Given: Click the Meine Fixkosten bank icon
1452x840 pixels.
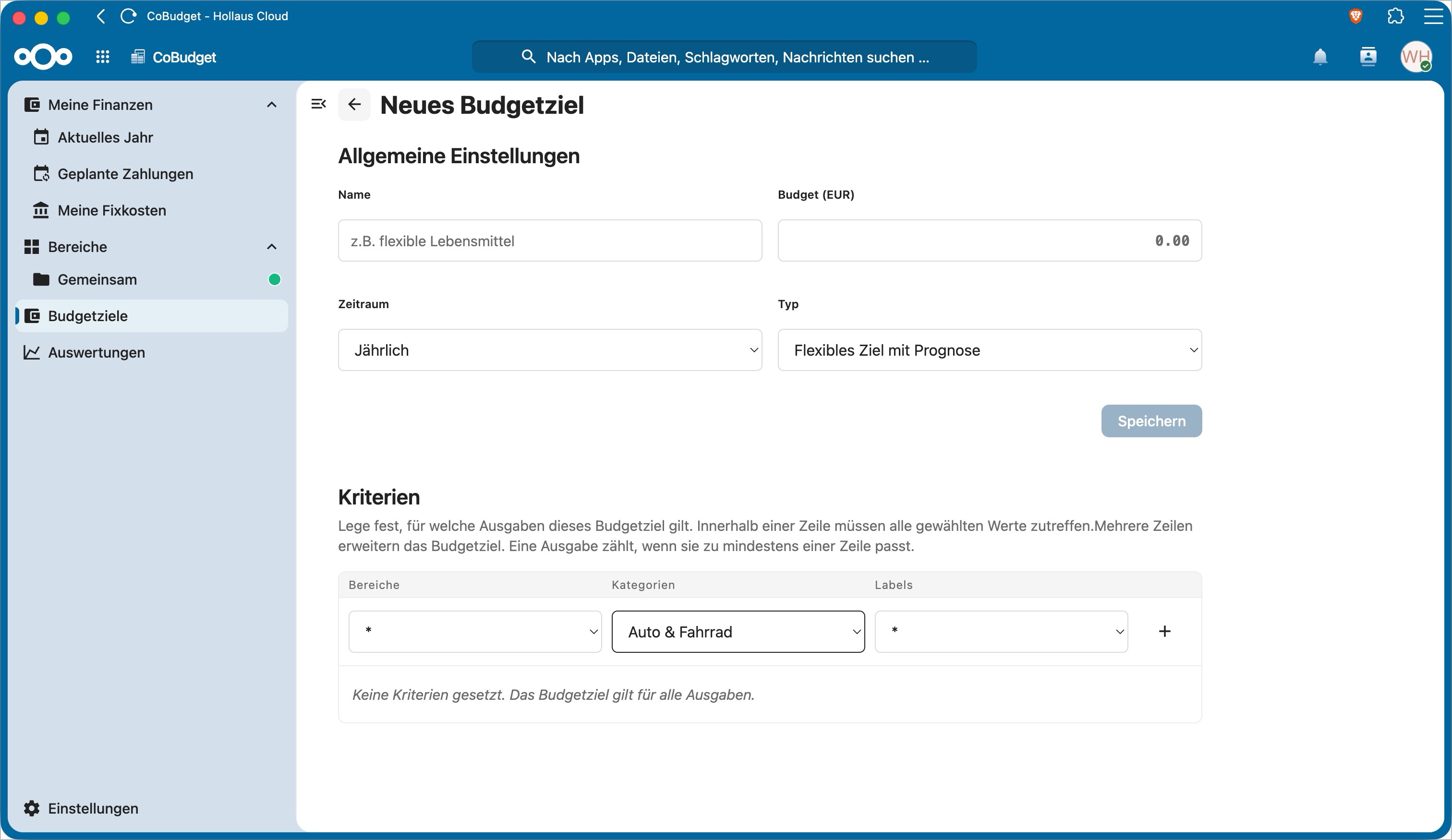Looking at the screenshot, I should [x=41, y=210].
